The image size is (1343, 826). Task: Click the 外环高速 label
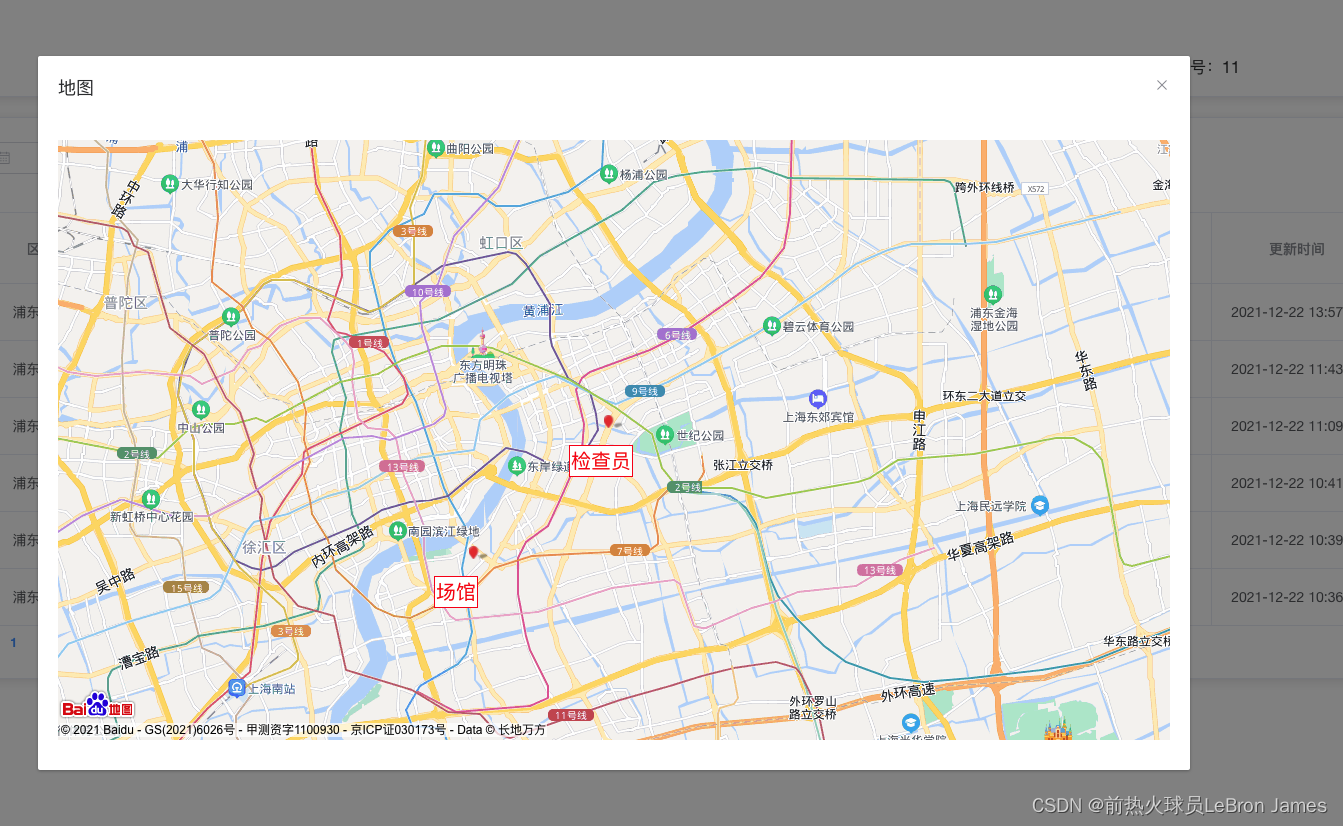tap(907, 691)
